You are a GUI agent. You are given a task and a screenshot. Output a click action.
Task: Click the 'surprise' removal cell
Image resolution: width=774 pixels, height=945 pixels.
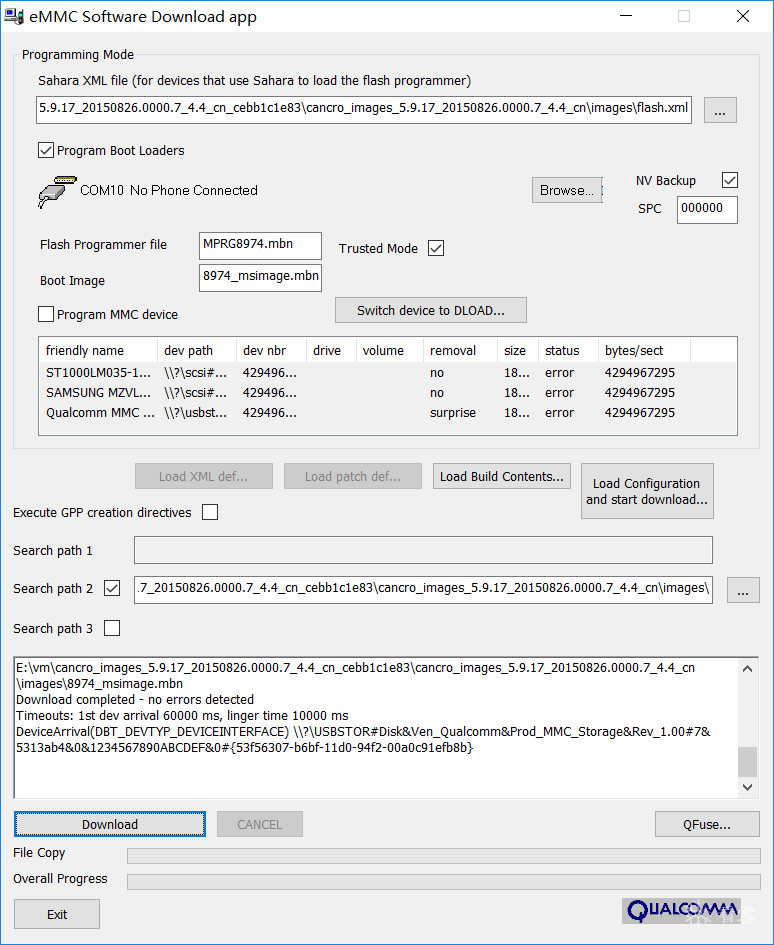pos(453,413)
